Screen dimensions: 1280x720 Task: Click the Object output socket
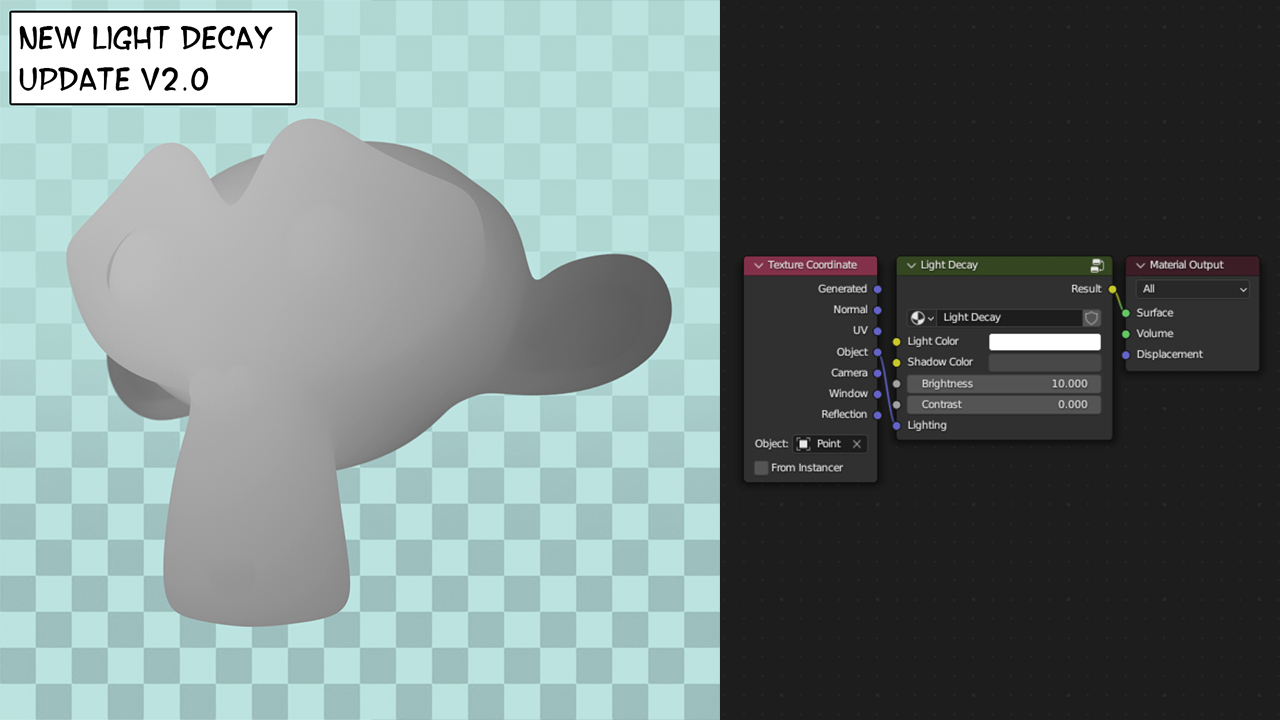pyautogui.click(x=877, y=352)
